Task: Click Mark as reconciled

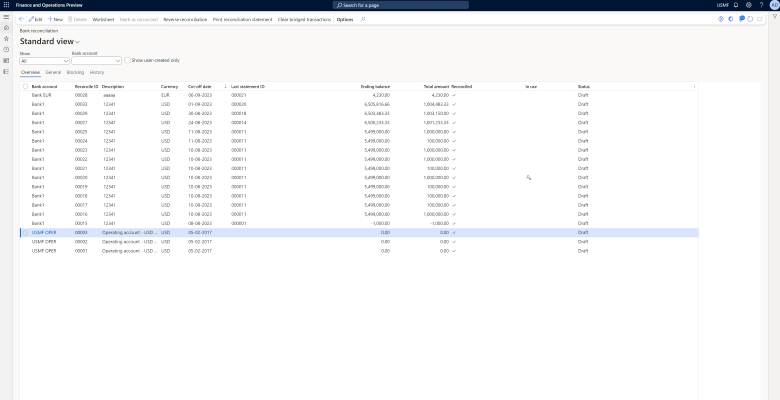Action: click(139, 19)
